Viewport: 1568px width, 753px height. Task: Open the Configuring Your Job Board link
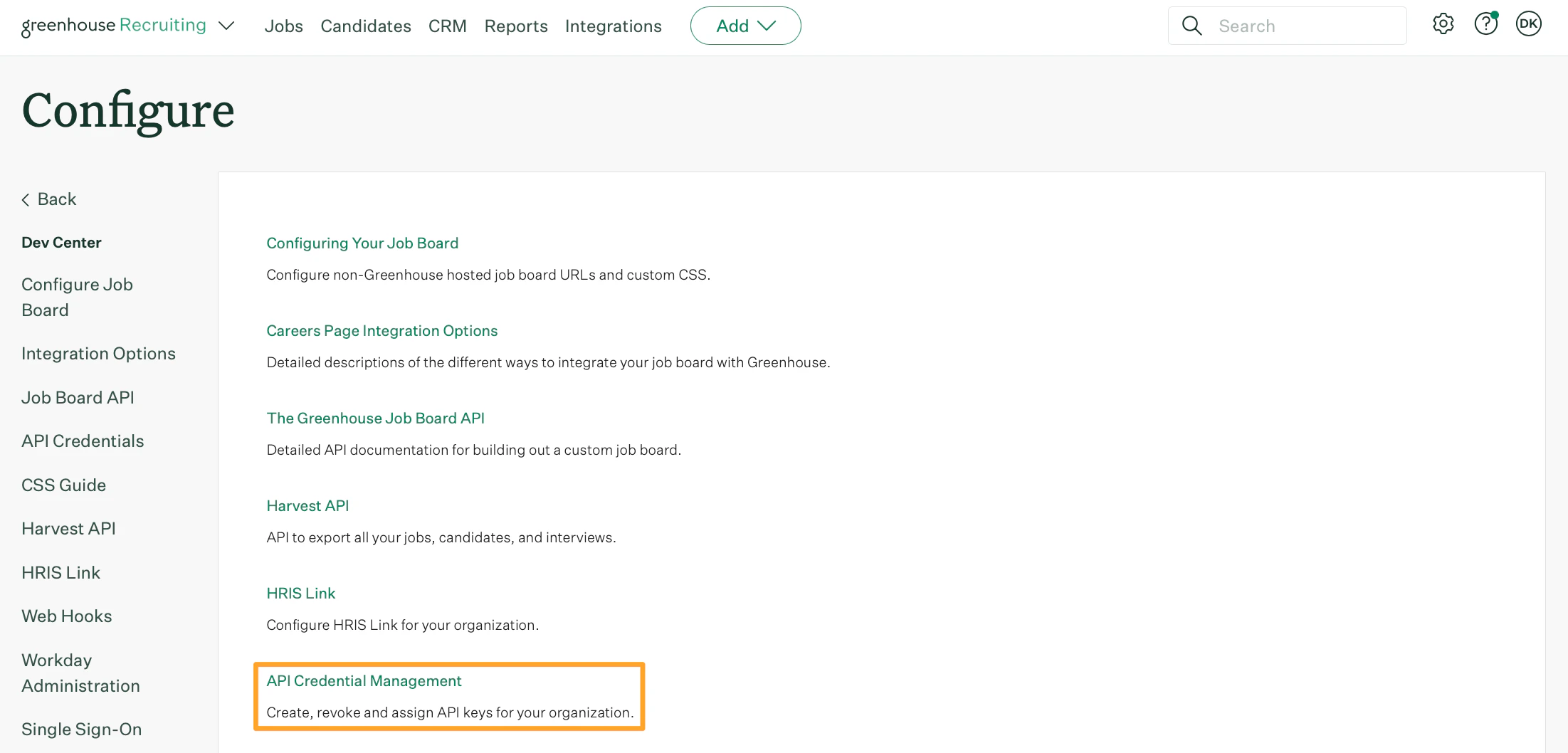coord(362,243)
